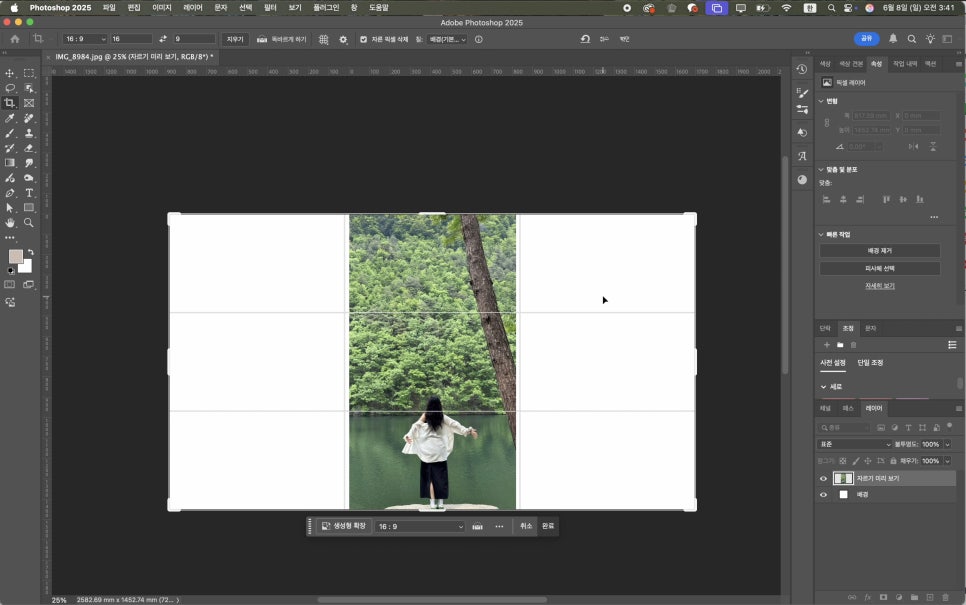
Task: Collapse the 변형 section
Action: [821, 101]
